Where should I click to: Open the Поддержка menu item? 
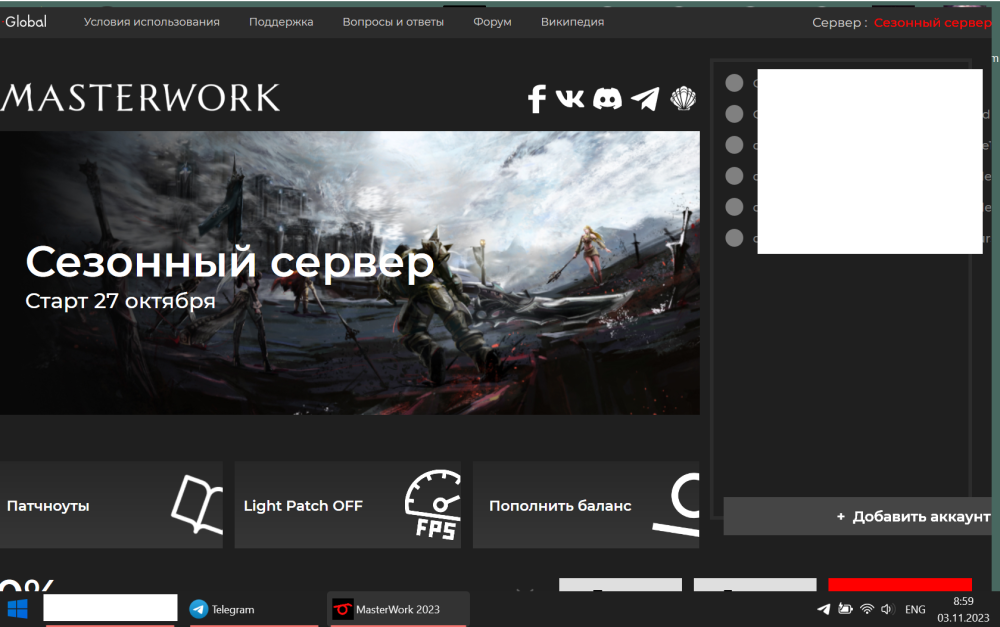tap(281, 22)
